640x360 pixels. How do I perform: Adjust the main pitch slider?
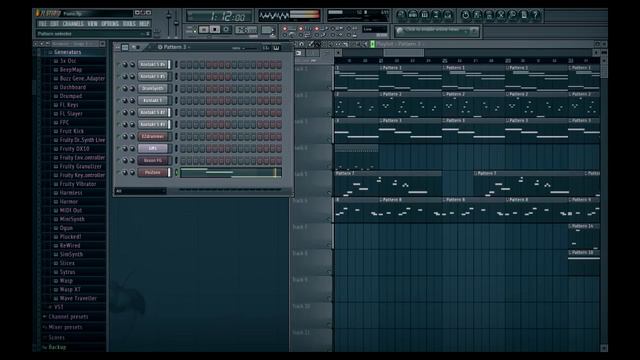[176, 22]
